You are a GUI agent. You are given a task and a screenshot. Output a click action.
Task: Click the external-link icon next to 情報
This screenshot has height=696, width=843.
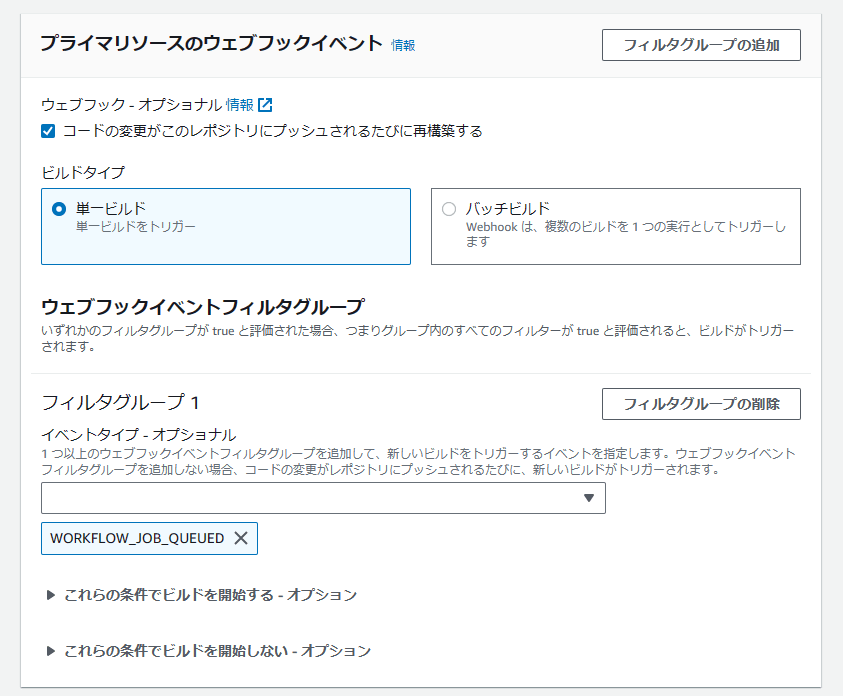(x=265, y=105)
